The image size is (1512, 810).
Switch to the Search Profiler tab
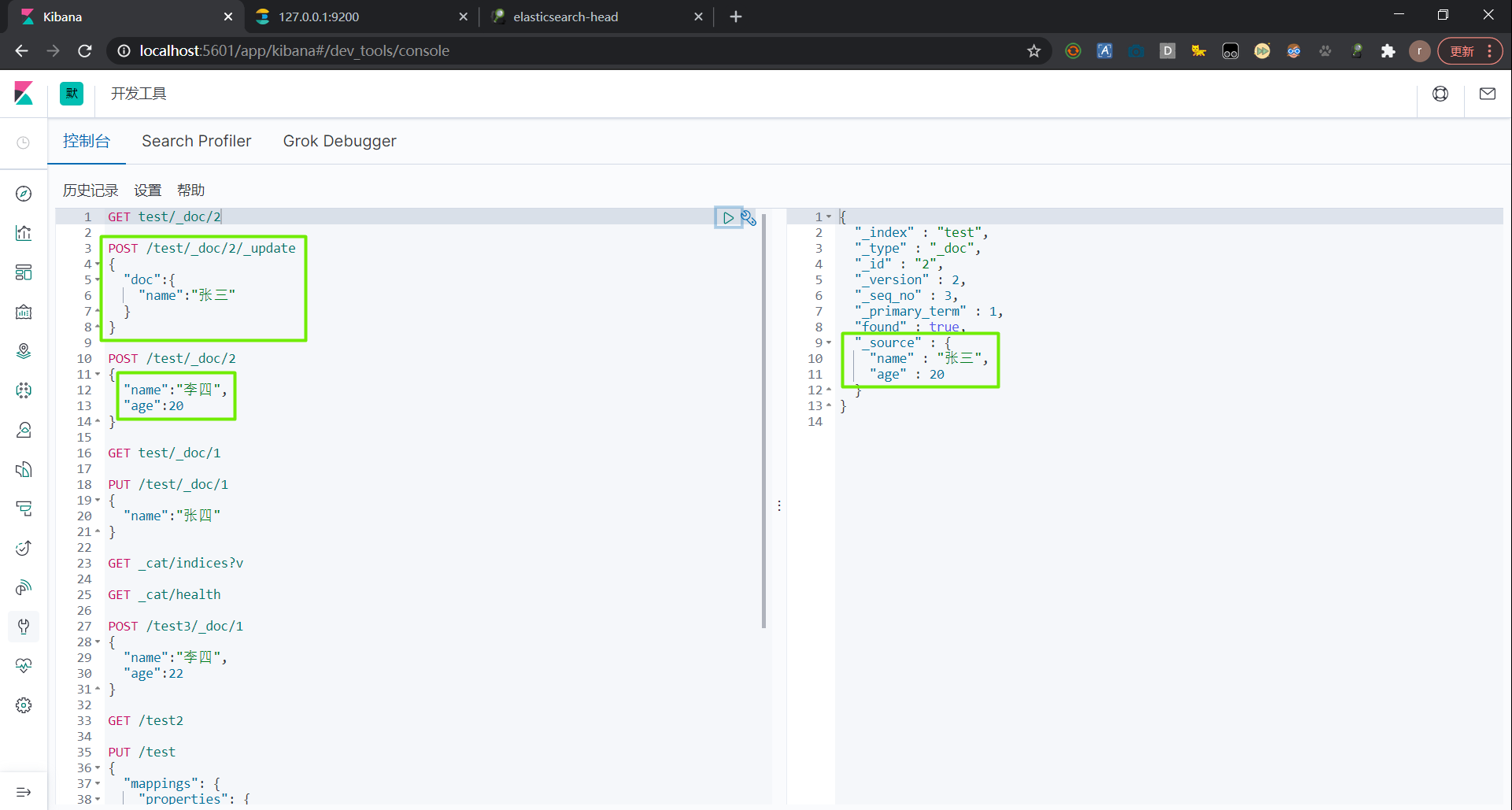(x=197, y=141)
